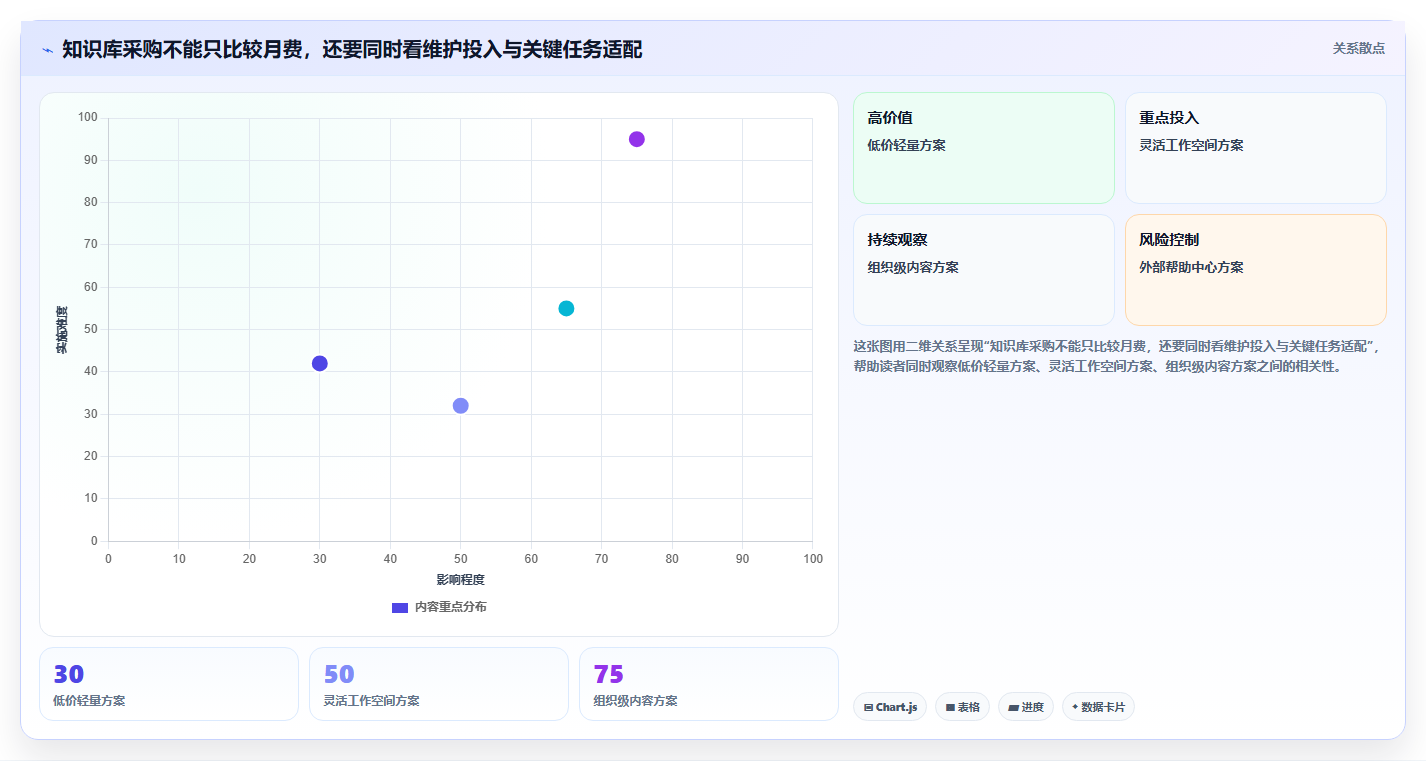
Task: Click the 进度 tag chip
Action: point(1026,707)
